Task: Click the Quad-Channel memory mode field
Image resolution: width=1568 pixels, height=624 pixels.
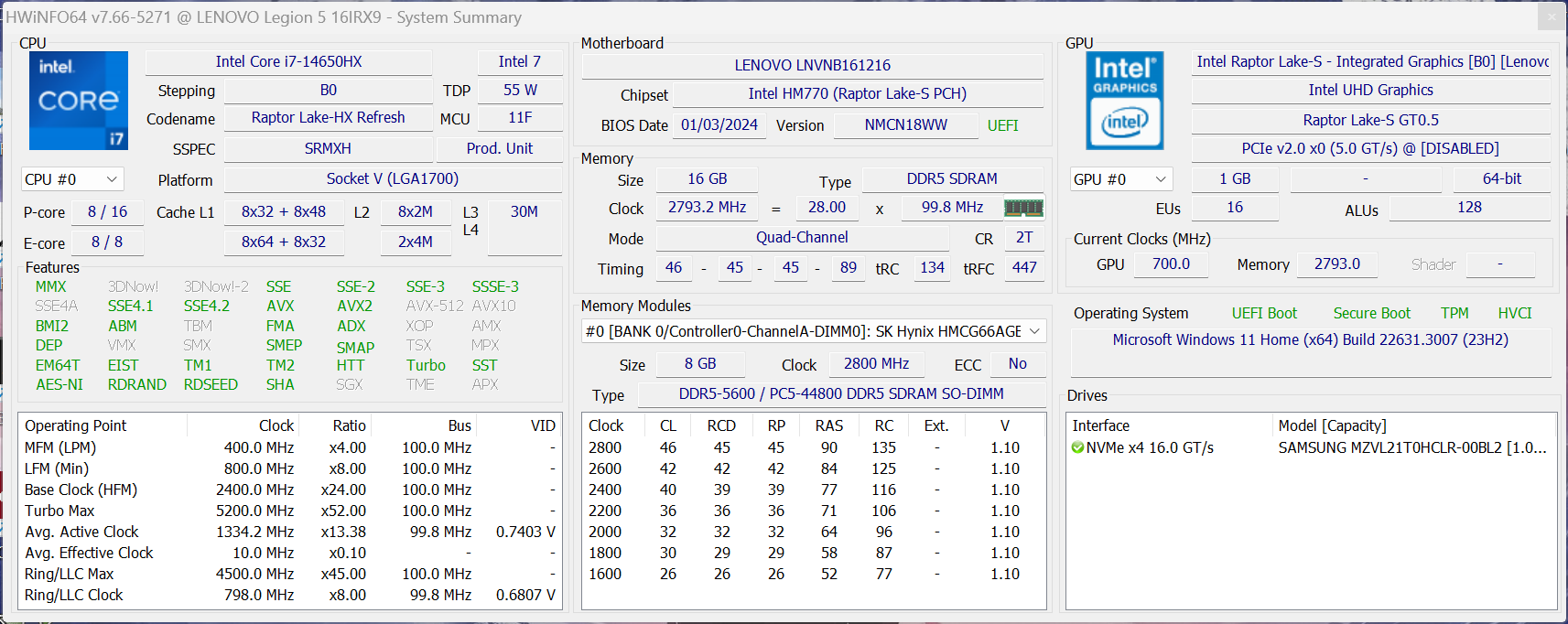Action: (802, 238)
